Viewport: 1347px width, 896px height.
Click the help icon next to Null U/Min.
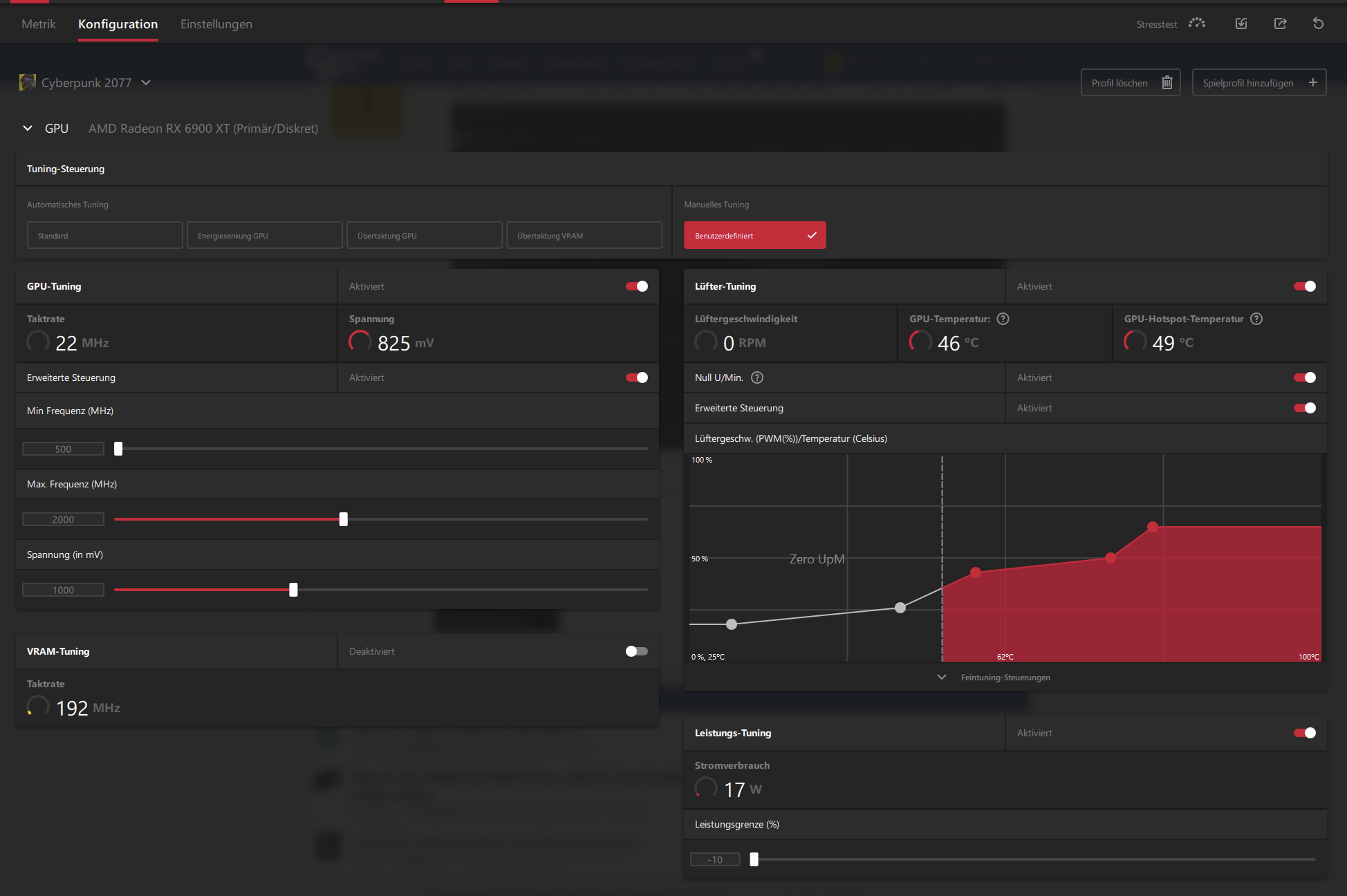(757, 377)
